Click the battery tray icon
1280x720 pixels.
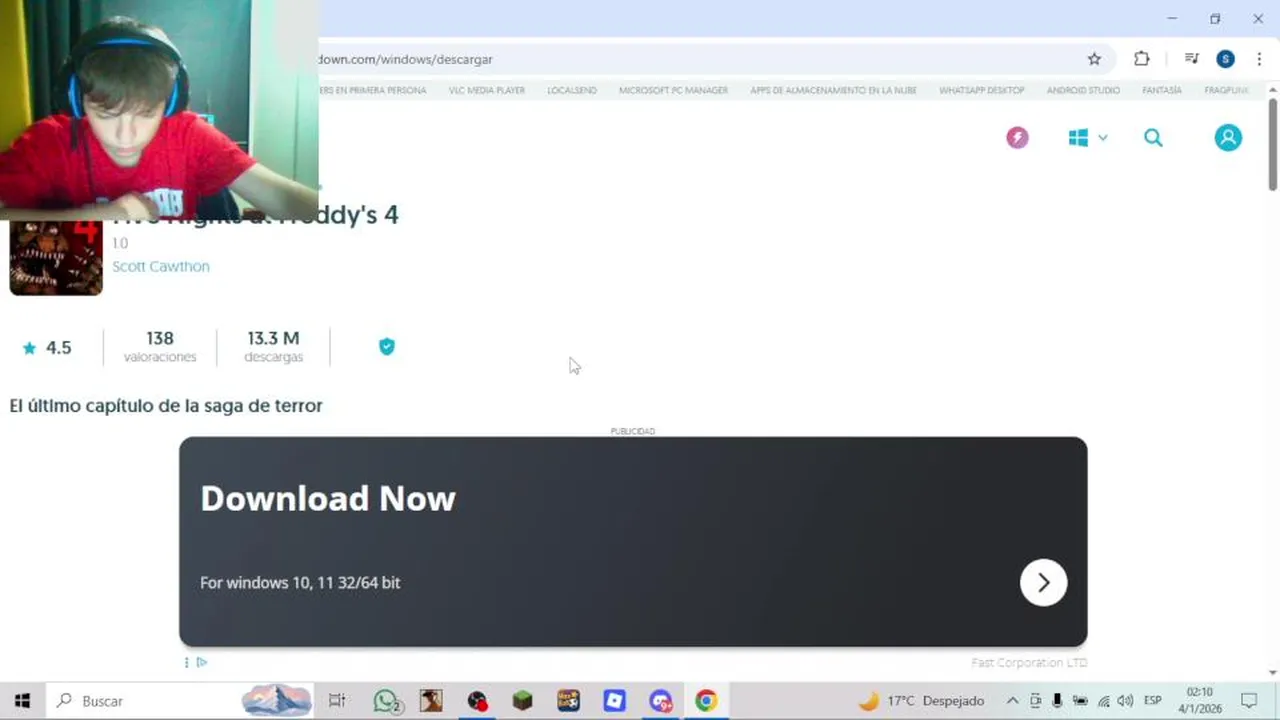pos(1080,701)
